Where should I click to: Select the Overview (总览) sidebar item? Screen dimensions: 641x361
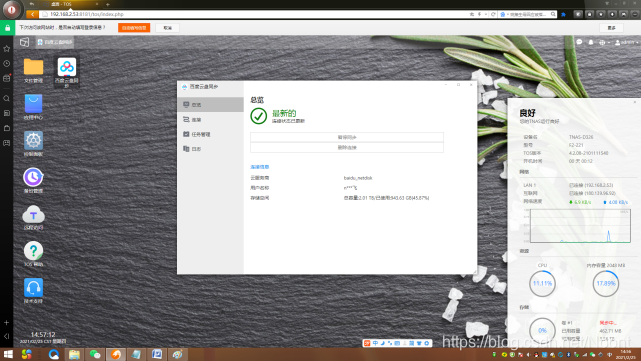pos(211,105)
